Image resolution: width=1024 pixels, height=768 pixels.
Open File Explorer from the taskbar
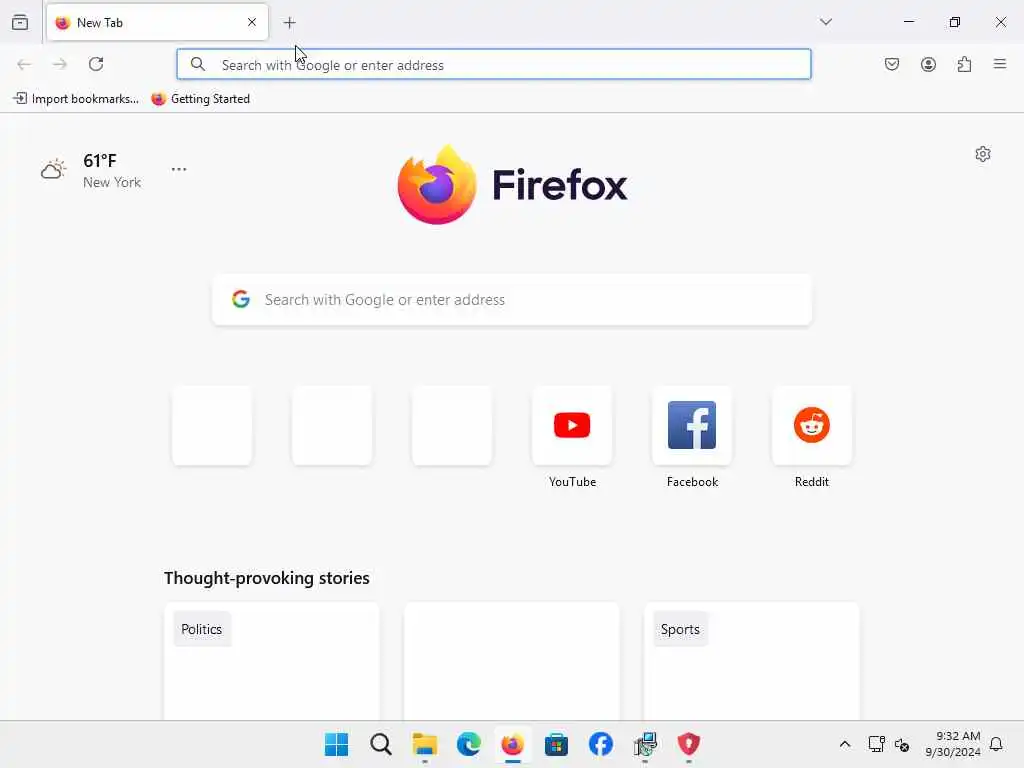point(424,744)
